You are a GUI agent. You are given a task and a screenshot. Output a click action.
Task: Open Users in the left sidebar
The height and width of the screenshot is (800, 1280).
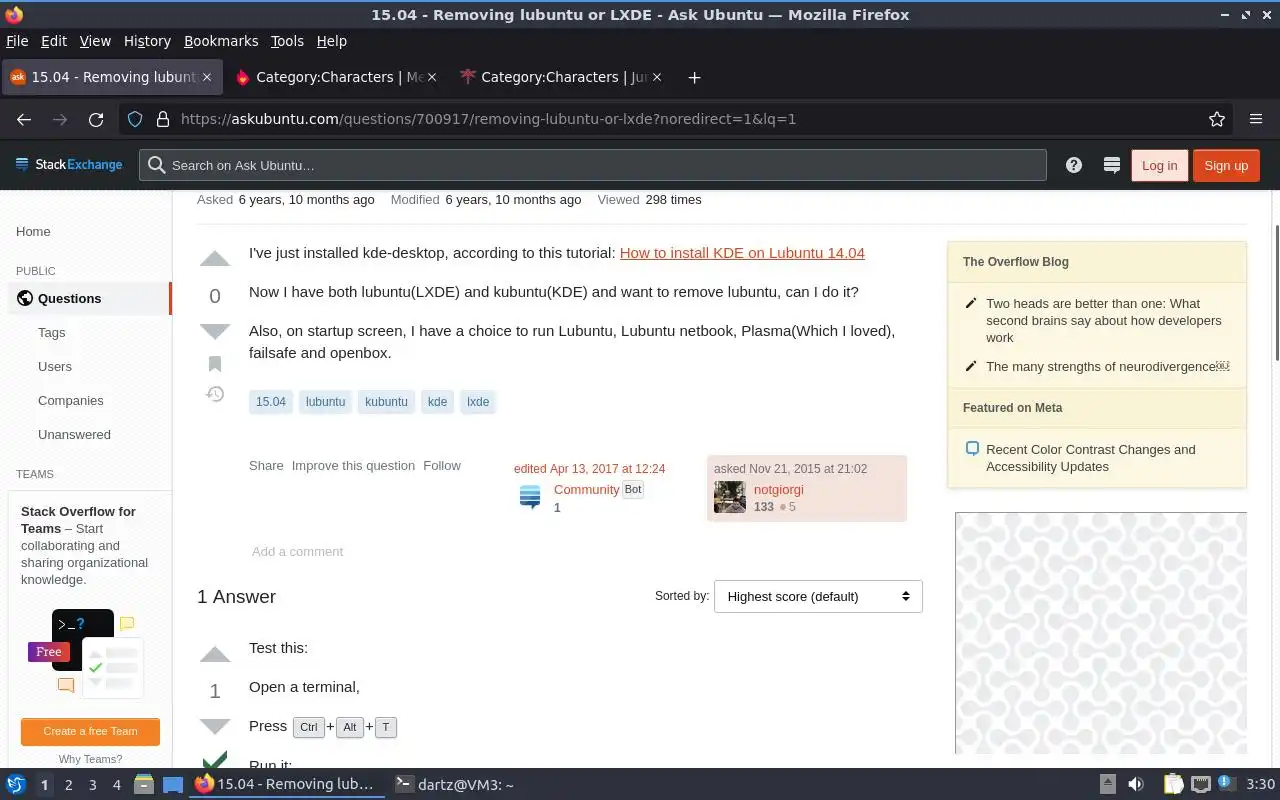(54, 367)
